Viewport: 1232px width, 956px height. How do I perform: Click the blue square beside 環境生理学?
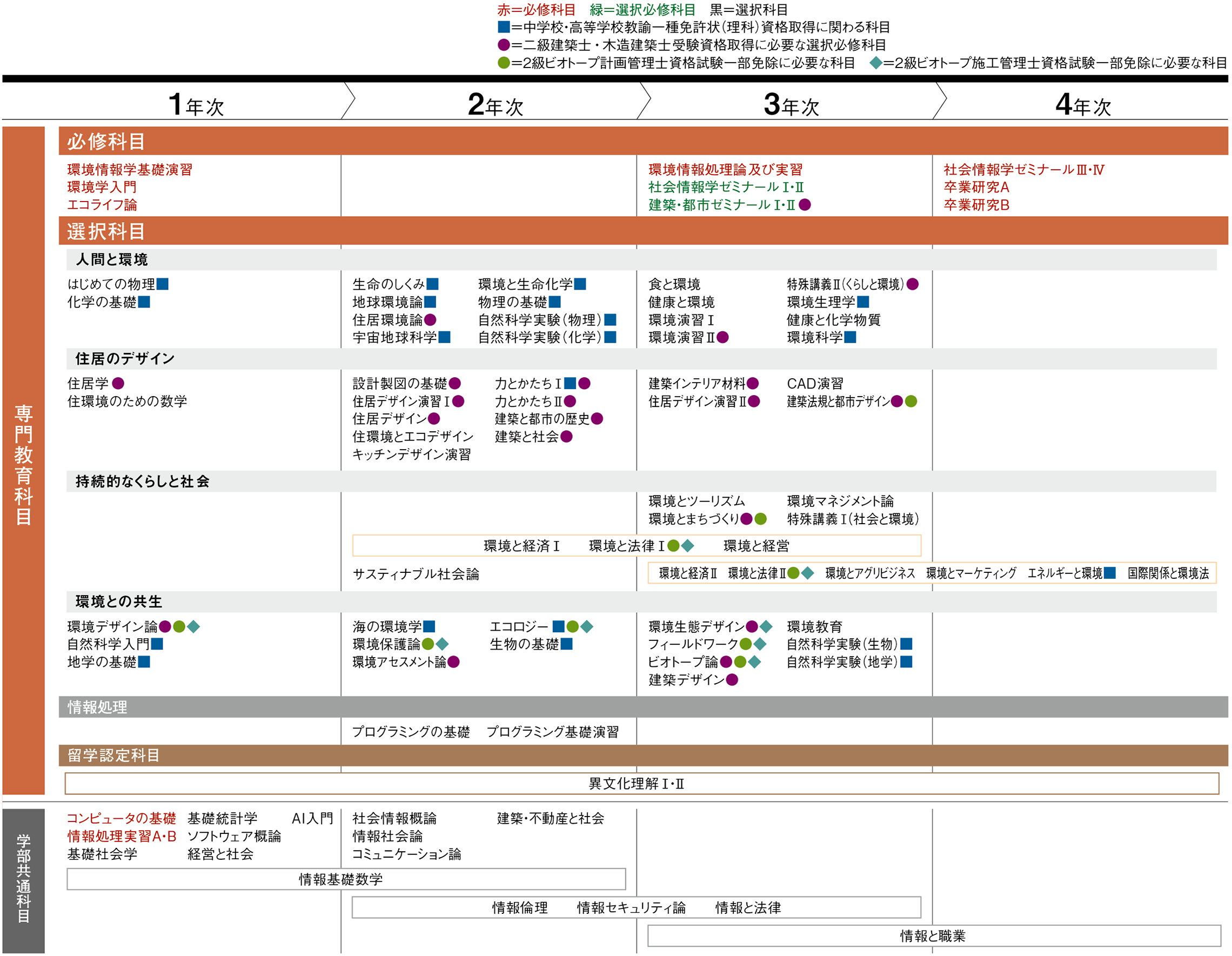coord(863,302)
